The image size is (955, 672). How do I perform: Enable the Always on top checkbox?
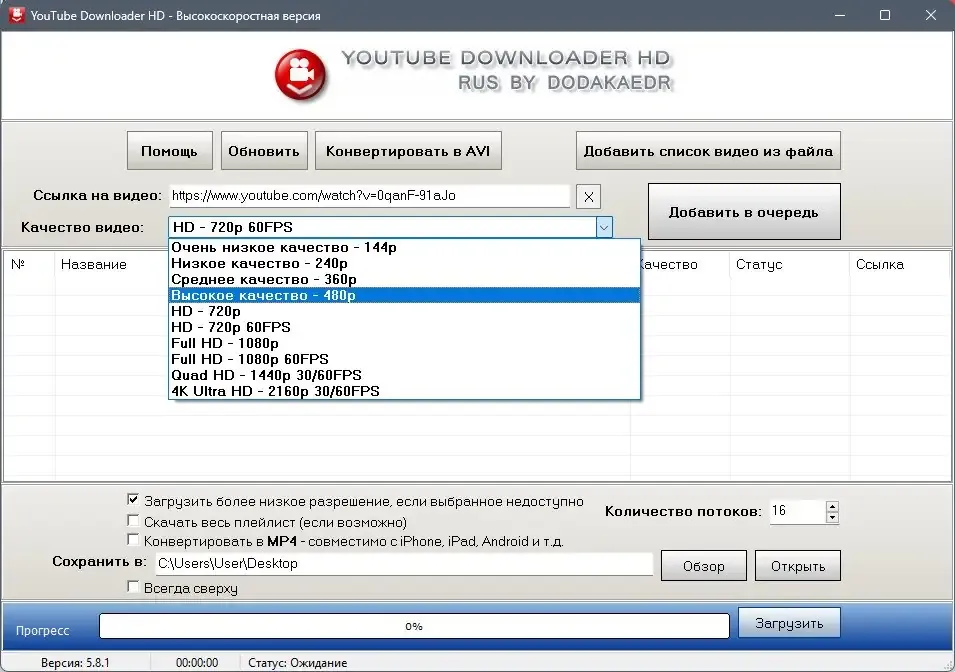coord(133,588)
